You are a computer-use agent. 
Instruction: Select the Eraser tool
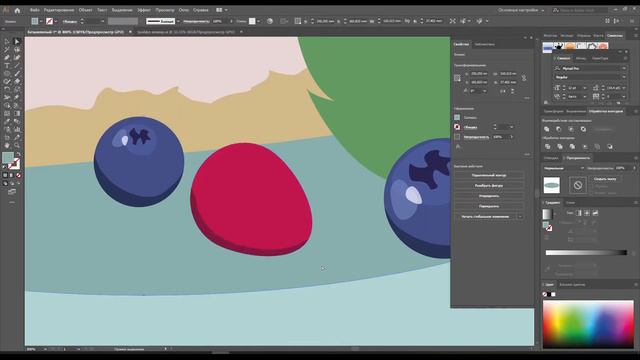pos(17,81)
